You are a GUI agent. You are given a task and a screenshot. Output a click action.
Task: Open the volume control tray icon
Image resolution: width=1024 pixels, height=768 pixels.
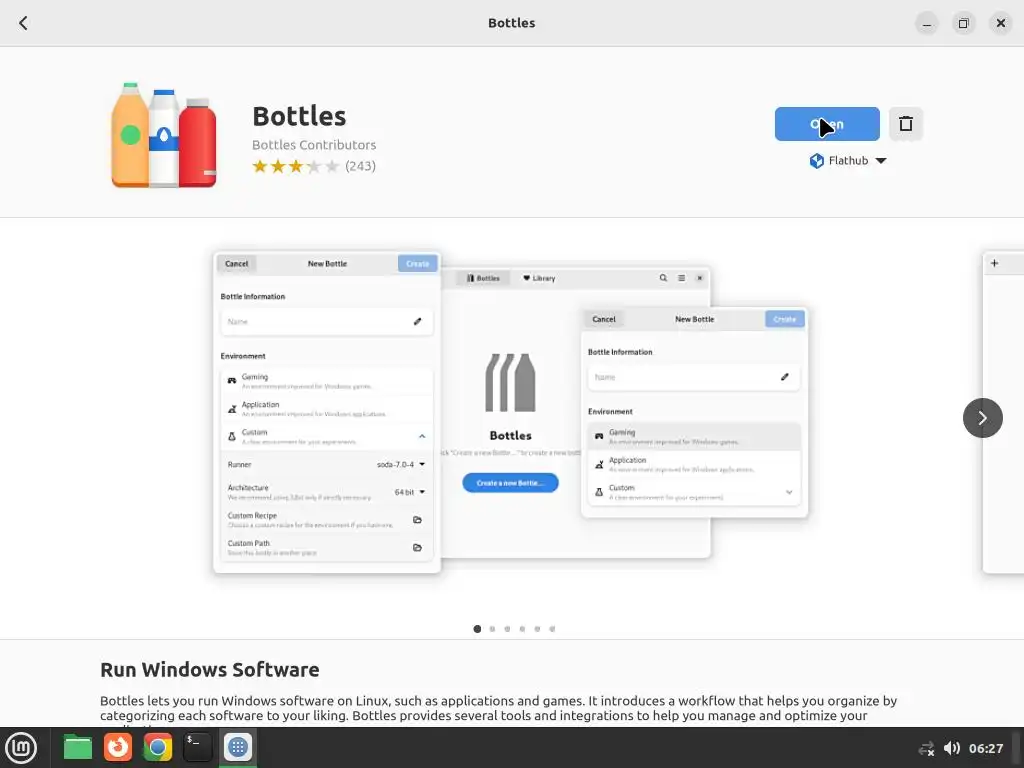tap(952, 748)
